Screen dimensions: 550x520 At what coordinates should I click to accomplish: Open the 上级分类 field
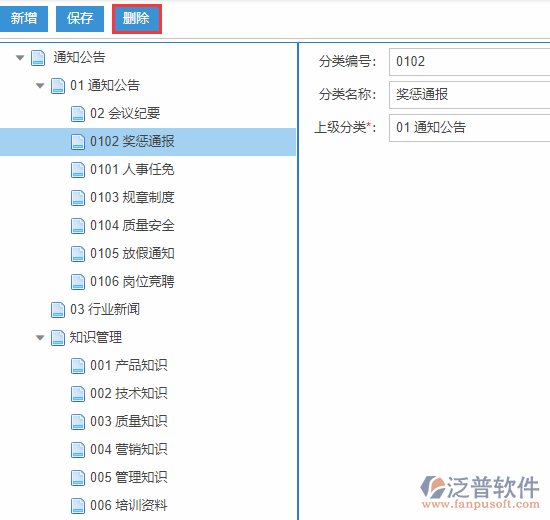pos(469,128)
